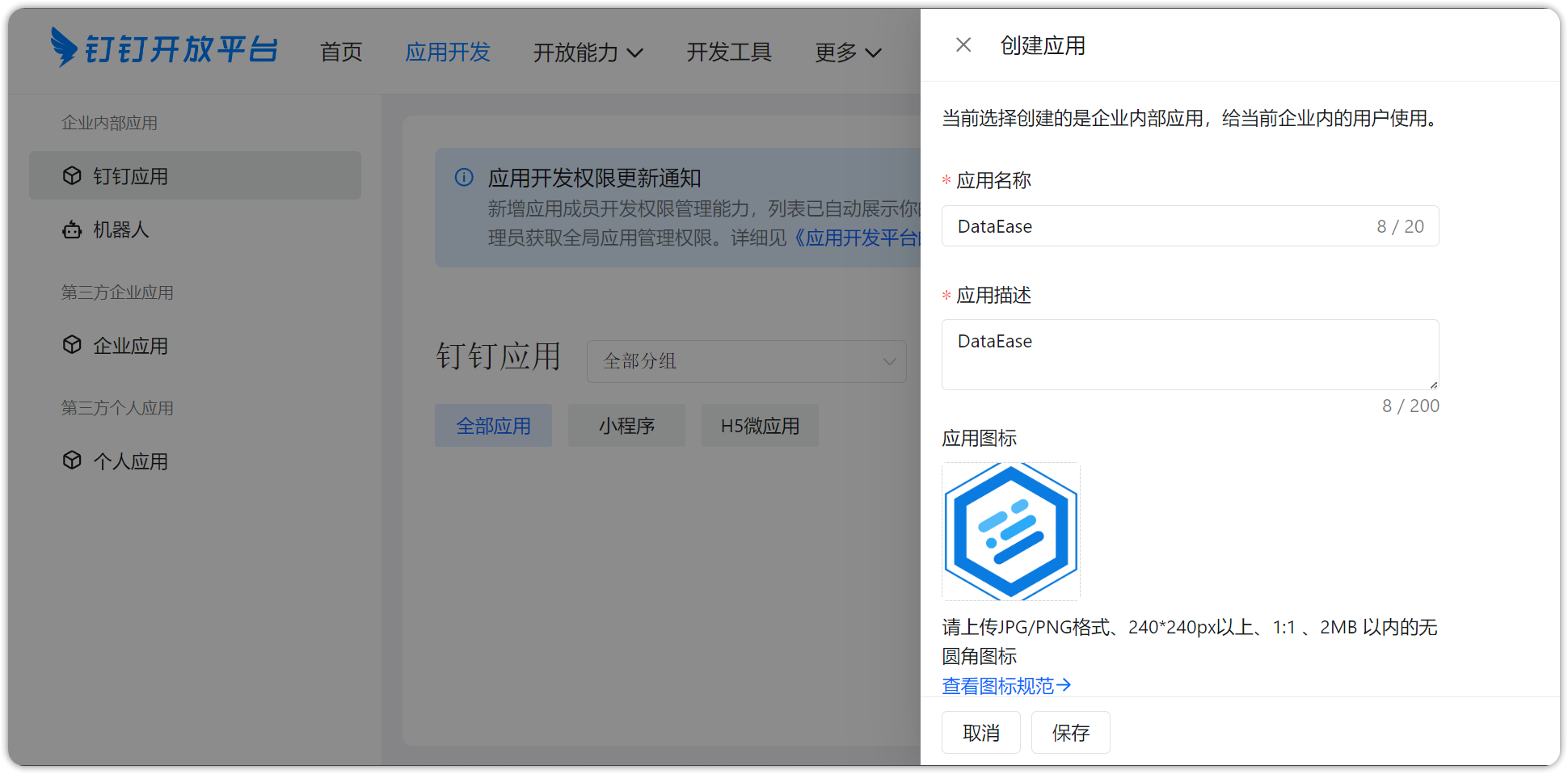Screen dimensions: 1568x774
Task: Click the cube icon next to 钉钉应用
Action: coord(72,175)
